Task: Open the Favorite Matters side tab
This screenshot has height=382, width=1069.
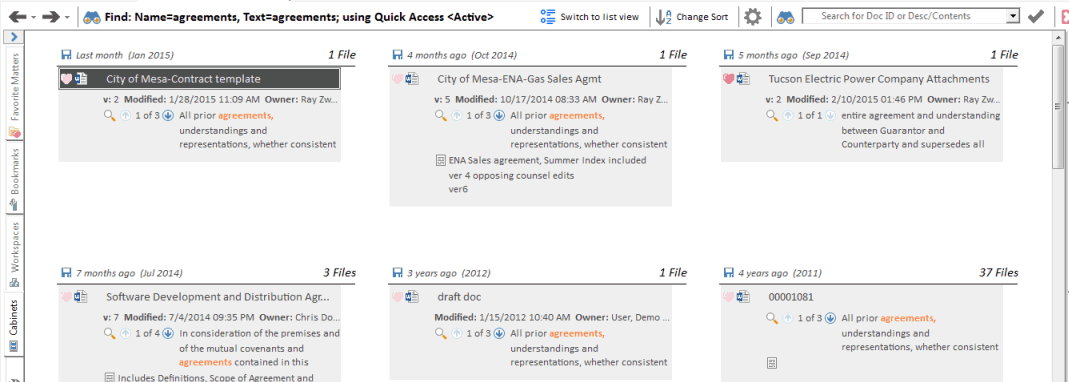Action: click(14, 92)
